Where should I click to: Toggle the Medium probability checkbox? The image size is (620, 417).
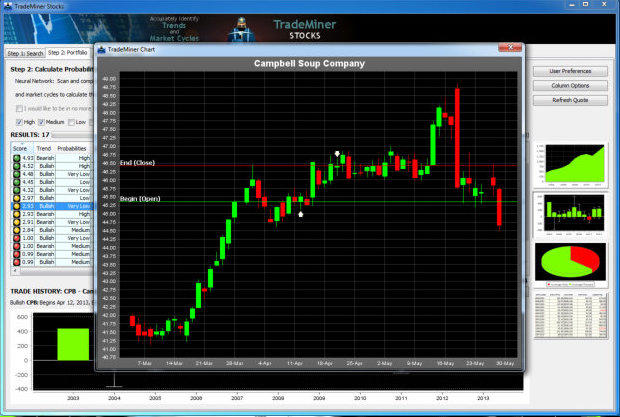(41, 122)
